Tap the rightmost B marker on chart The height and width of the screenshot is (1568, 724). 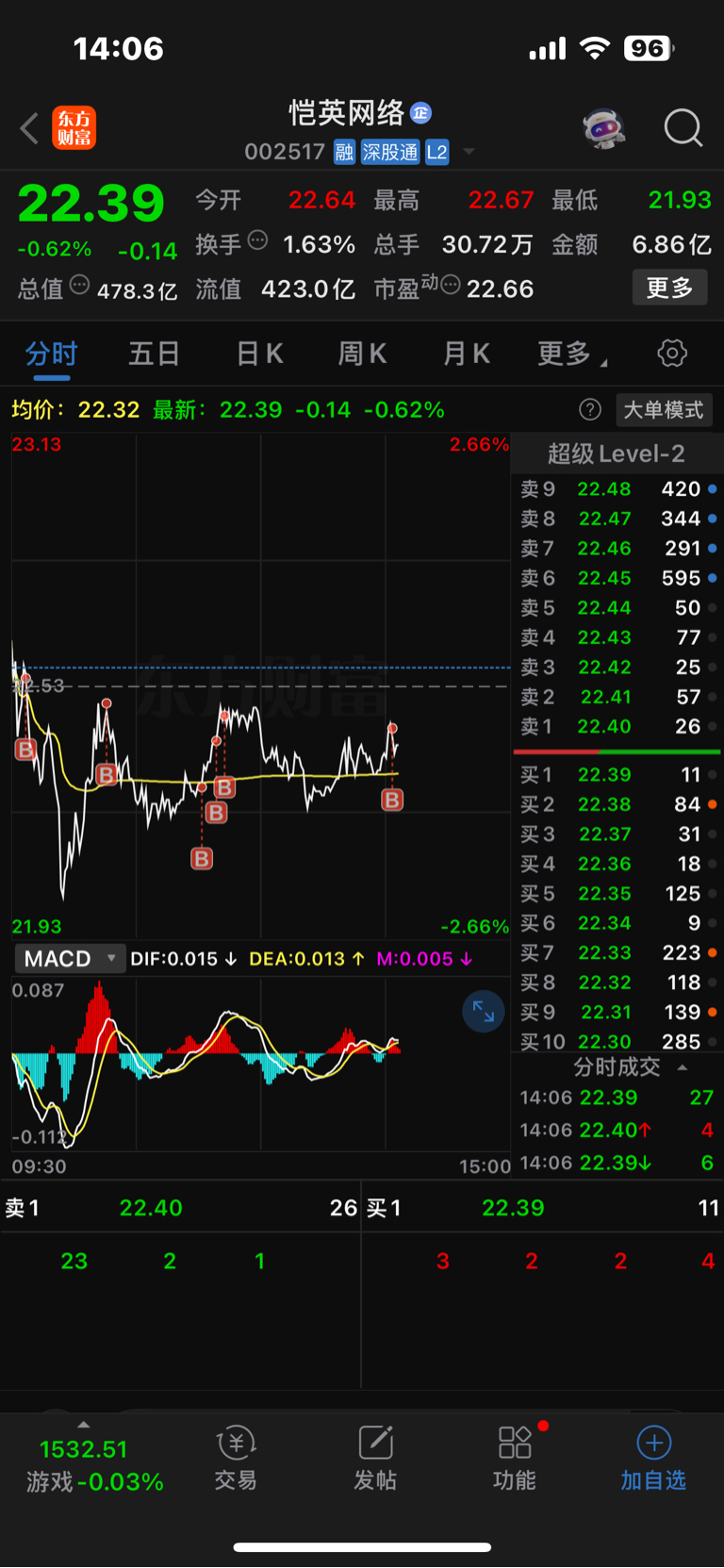(392, 800)
